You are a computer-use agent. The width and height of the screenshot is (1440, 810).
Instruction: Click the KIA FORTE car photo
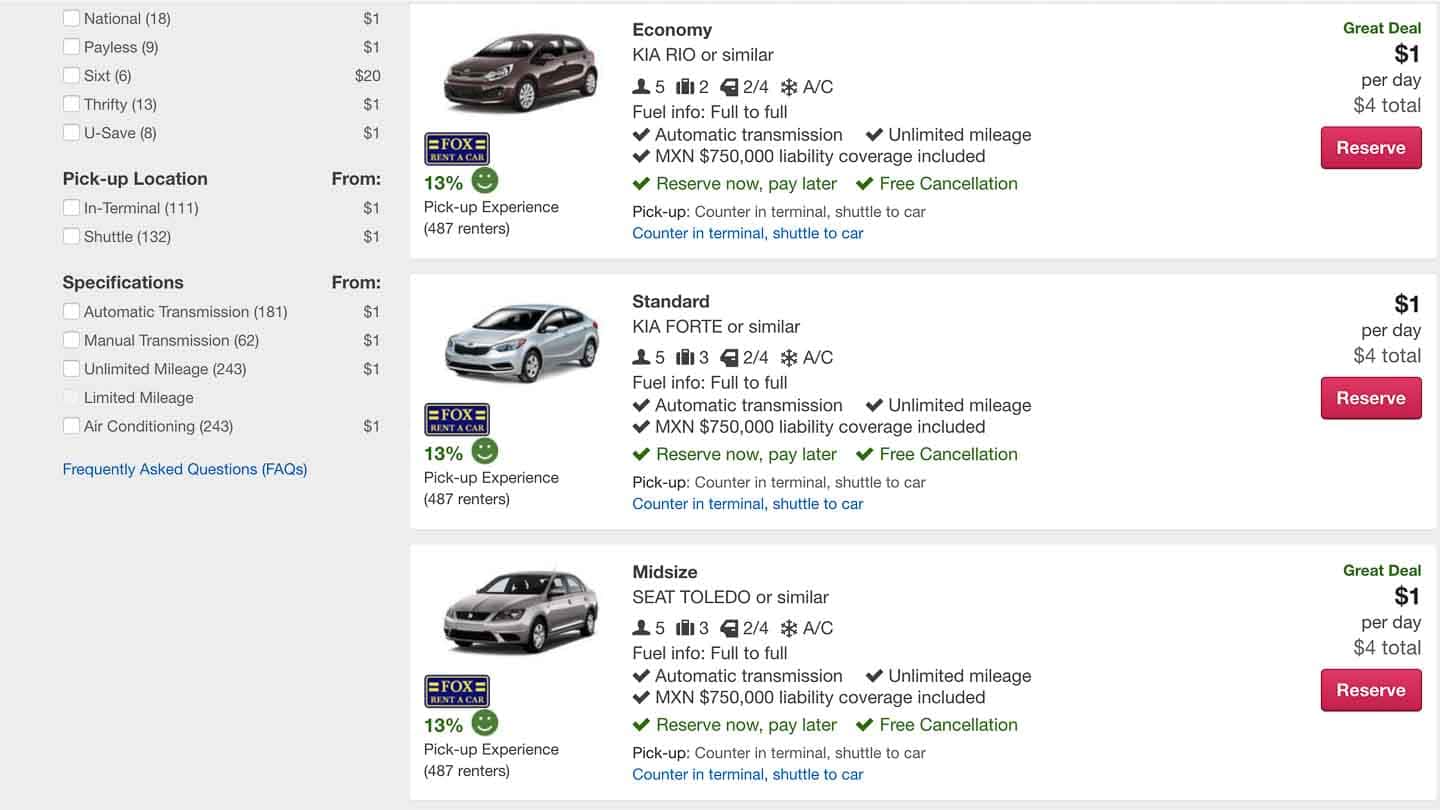coord(519,340)
